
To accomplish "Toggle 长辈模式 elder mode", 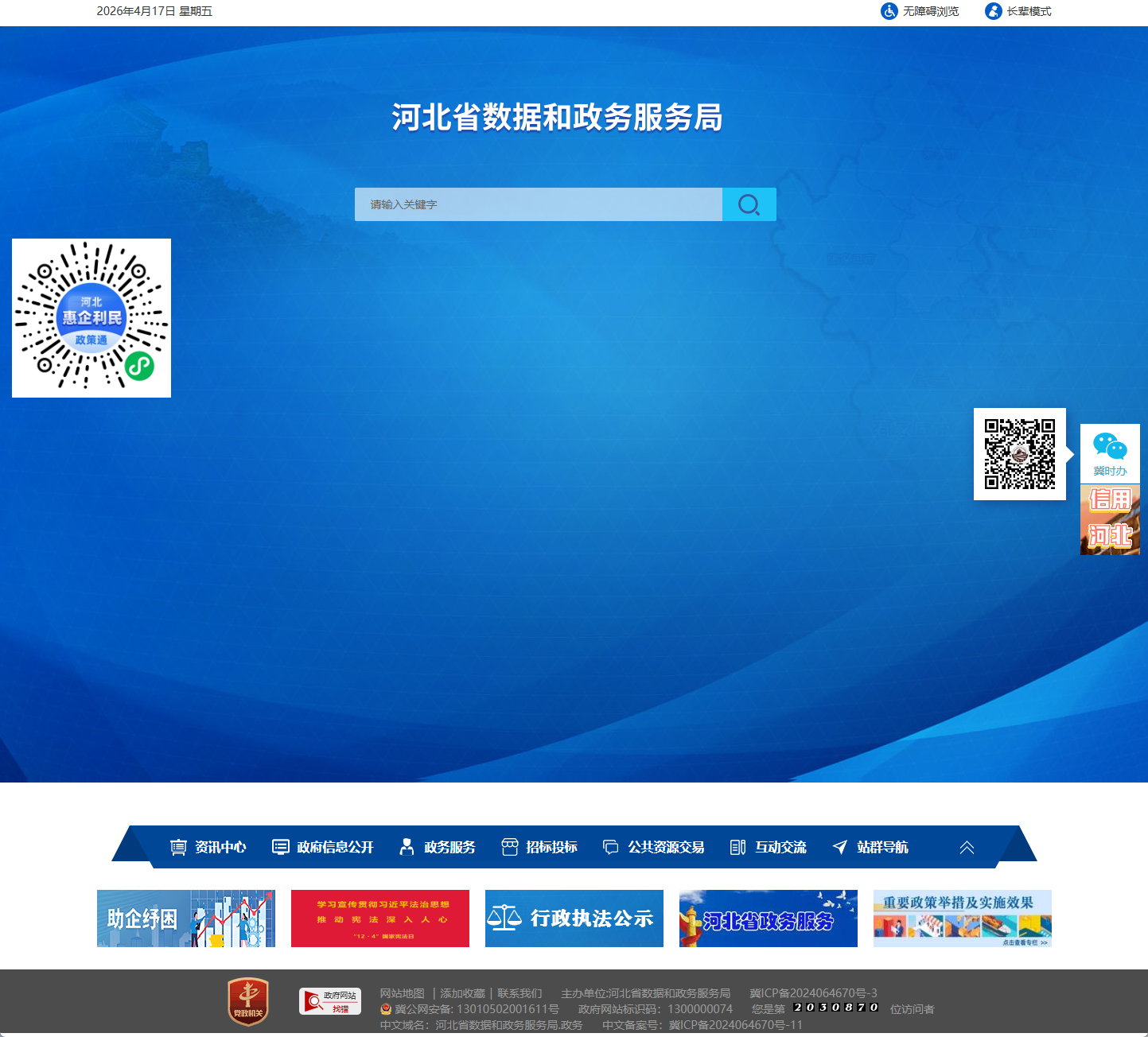I will (x=1018, y=11).
